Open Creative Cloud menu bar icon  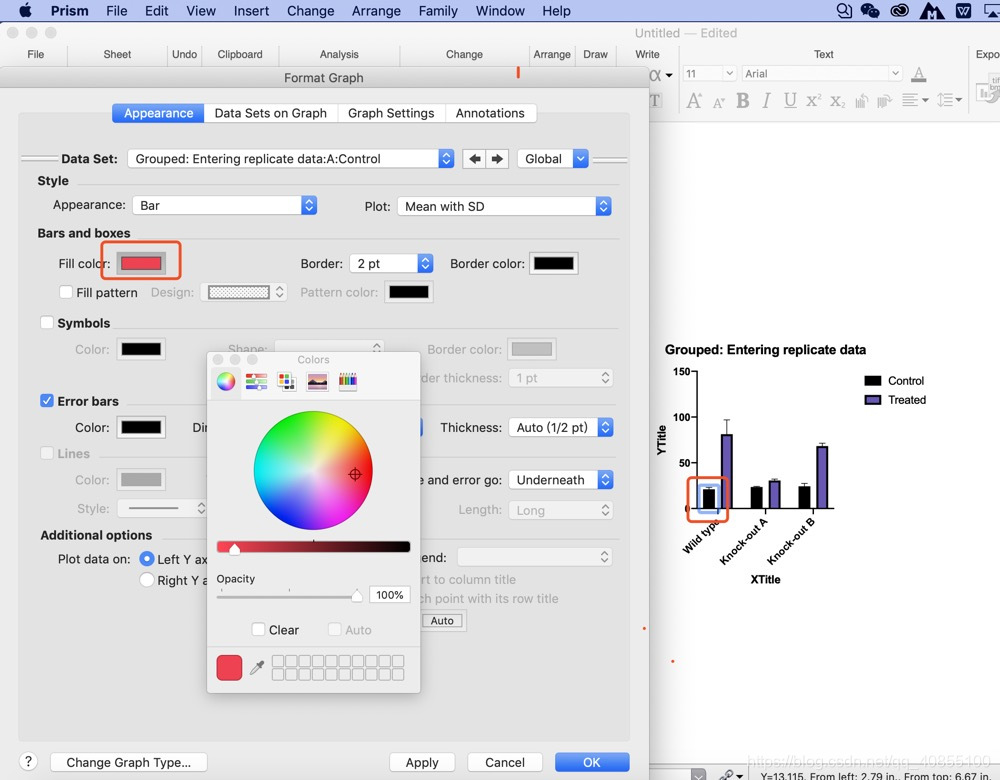[x=899, y=10]
